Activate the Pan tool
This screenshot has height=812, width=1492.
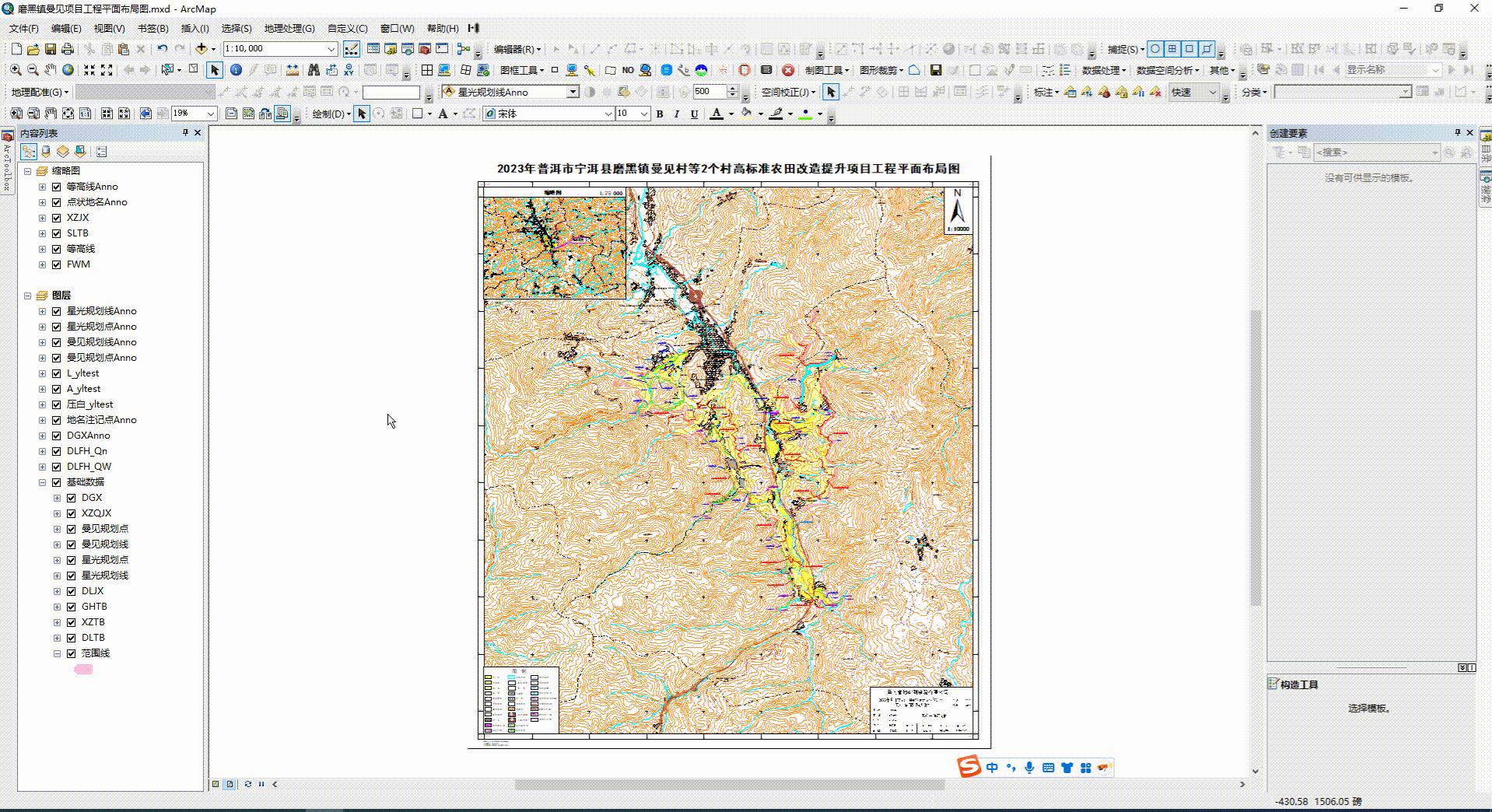(x=51, y=70)
